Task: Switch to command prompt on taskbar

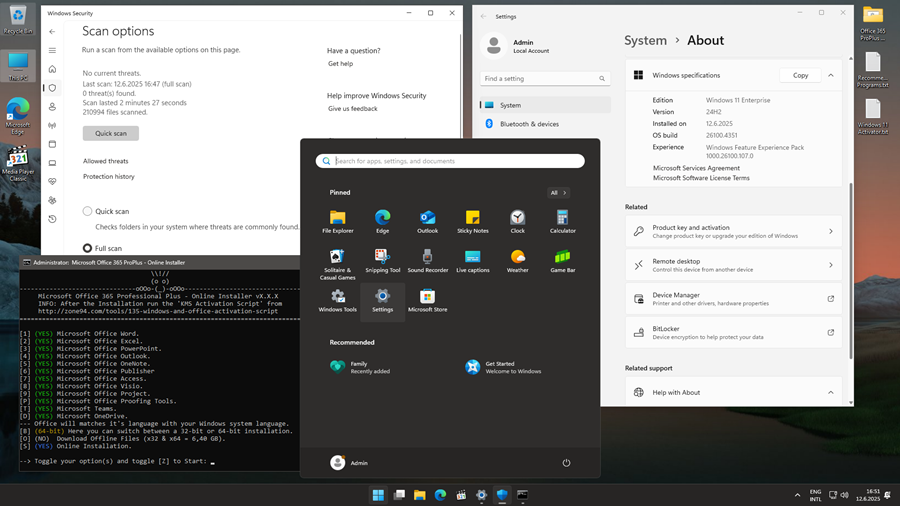Action: tap(522, 495)
